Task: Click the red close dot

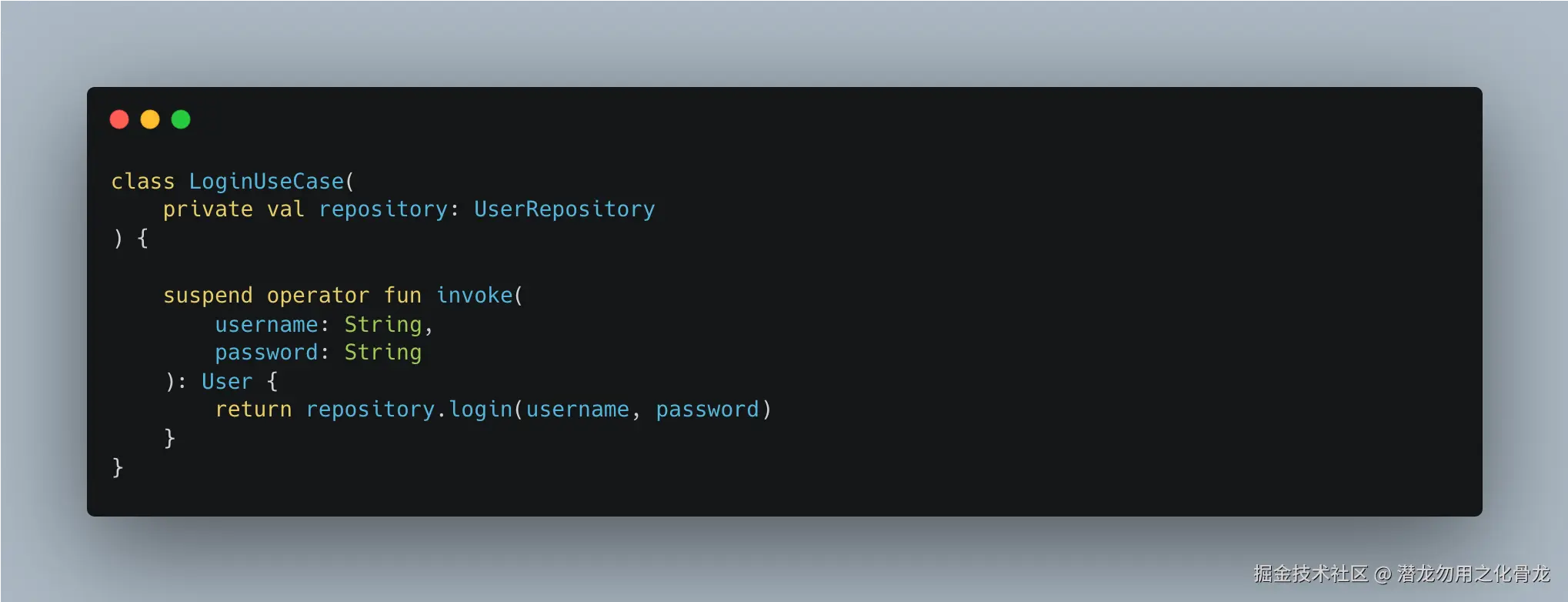Action: [x=119, y=119]
